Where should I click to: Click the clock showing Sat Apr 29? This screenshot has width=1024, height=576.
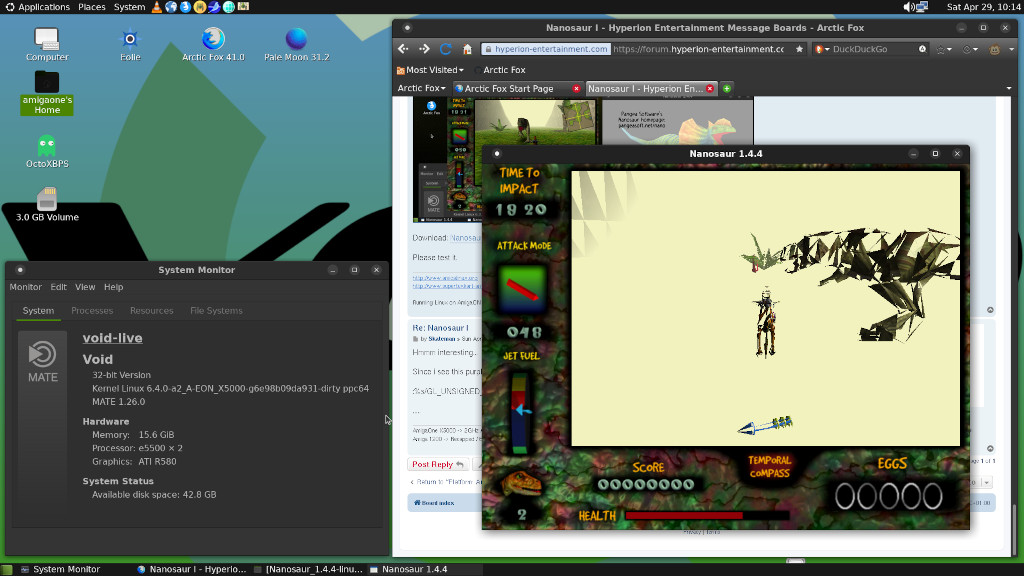tap(984, 7)
